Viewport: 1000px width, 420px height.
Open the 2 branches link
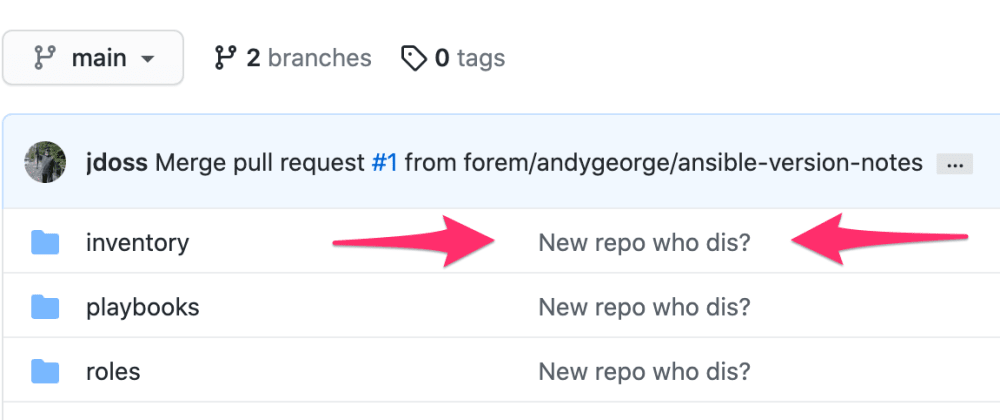(x=293, y=58)
